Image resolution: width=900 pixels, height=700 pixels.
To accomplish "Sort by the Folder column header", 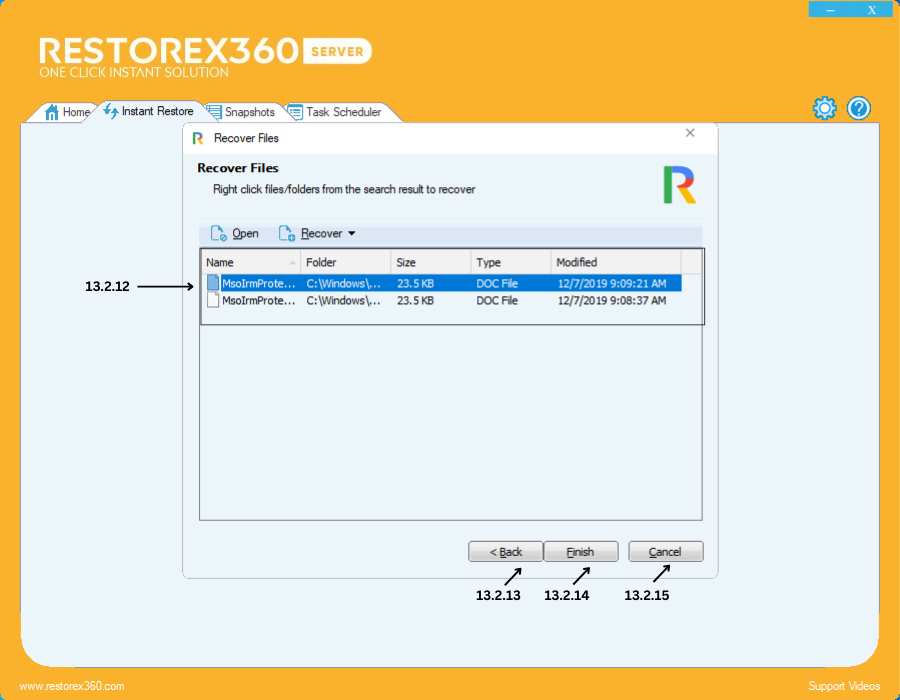I will [x=346, y=262].
